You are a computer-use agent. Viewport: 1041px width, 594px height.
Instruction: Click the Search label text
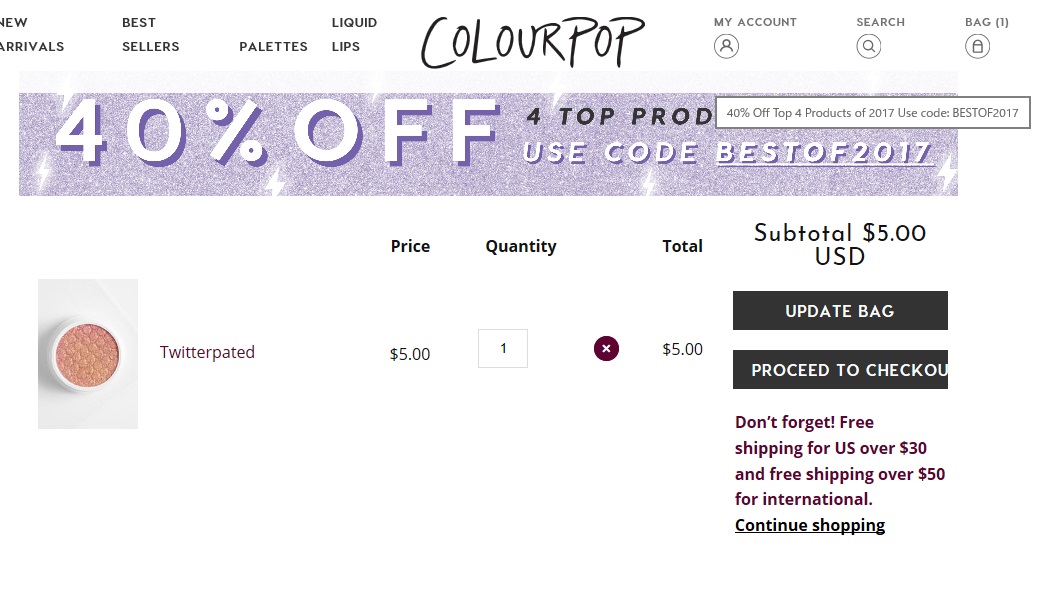coord(880,22)
